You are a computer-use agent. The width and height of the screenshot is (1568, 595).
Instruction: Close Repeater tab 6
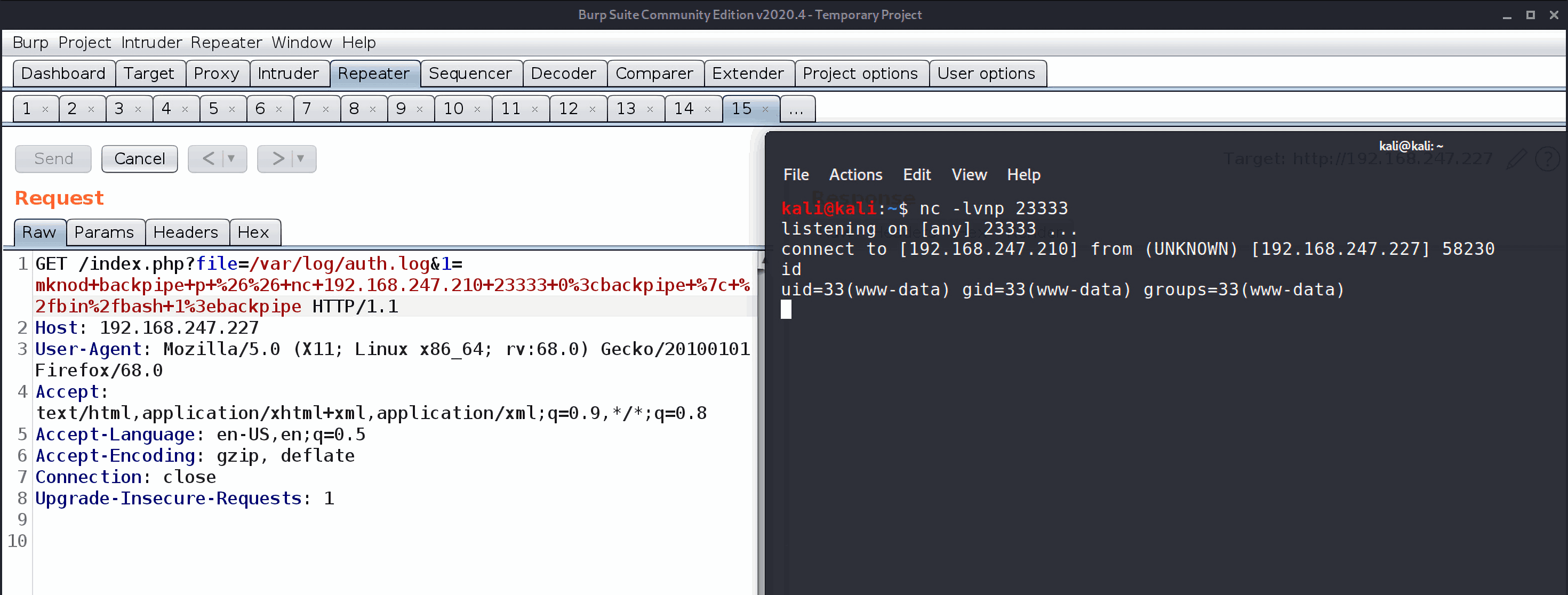tap(279, 109)
